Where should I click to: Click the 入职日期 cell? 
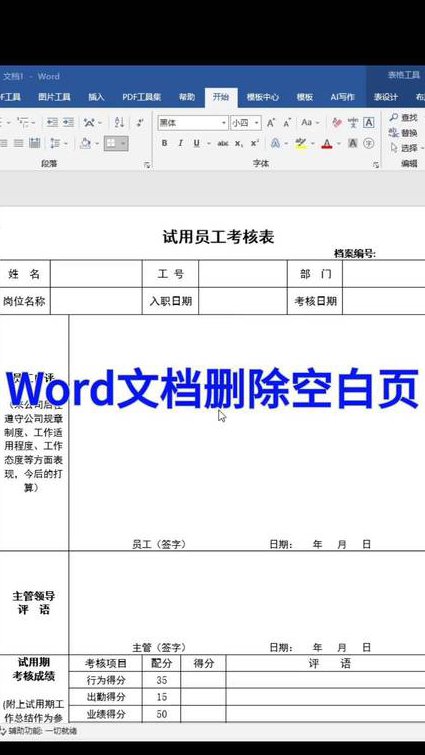click(170, 301)
